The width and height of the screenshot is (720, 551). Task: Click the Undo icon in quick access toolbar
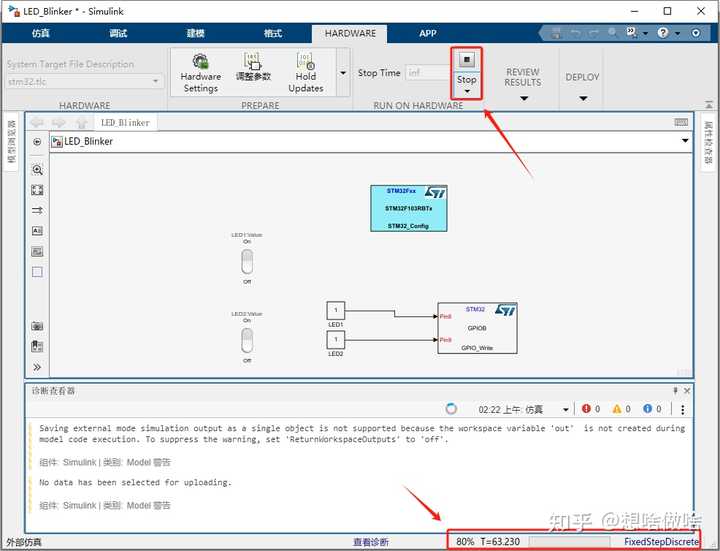click(576, 33)
